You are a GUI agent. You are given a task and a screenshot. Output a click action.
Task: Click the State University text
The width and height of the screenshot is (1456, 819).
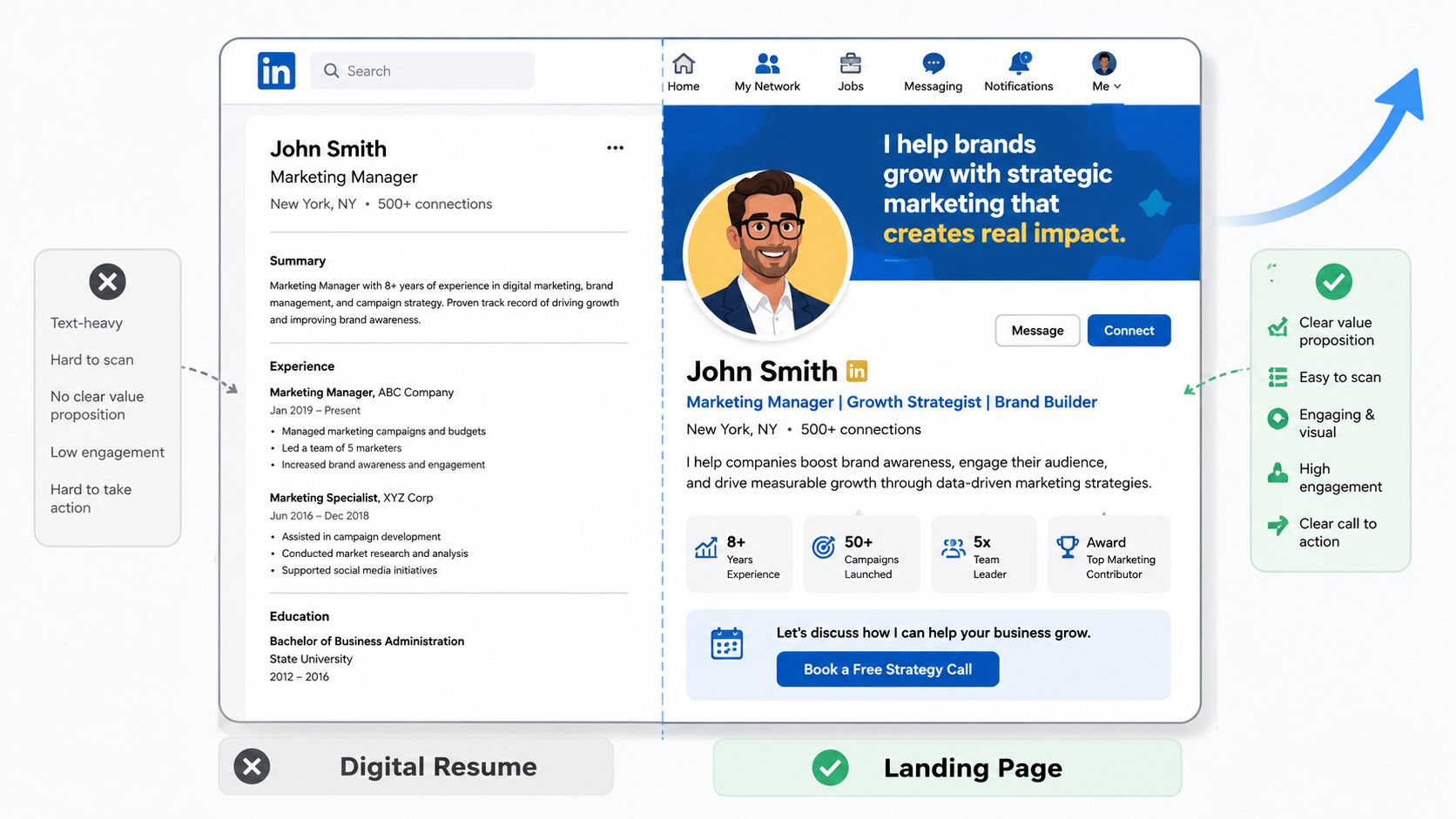point(311,659)
